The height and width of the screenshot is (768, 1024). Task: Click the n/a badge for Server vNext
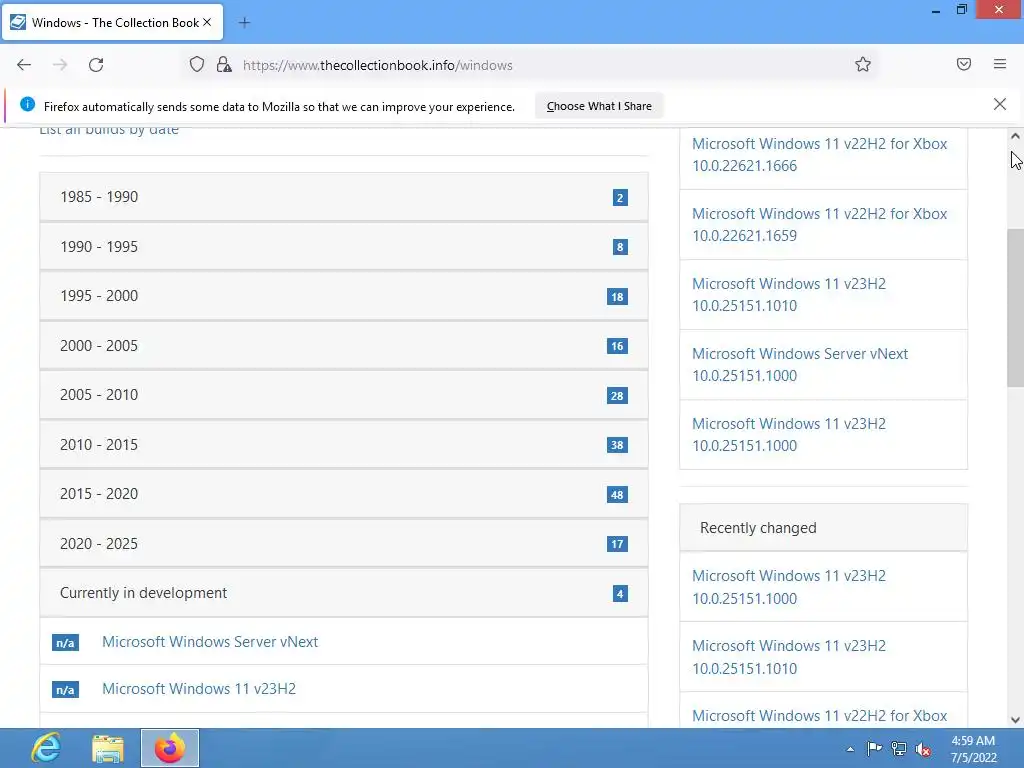65,643
